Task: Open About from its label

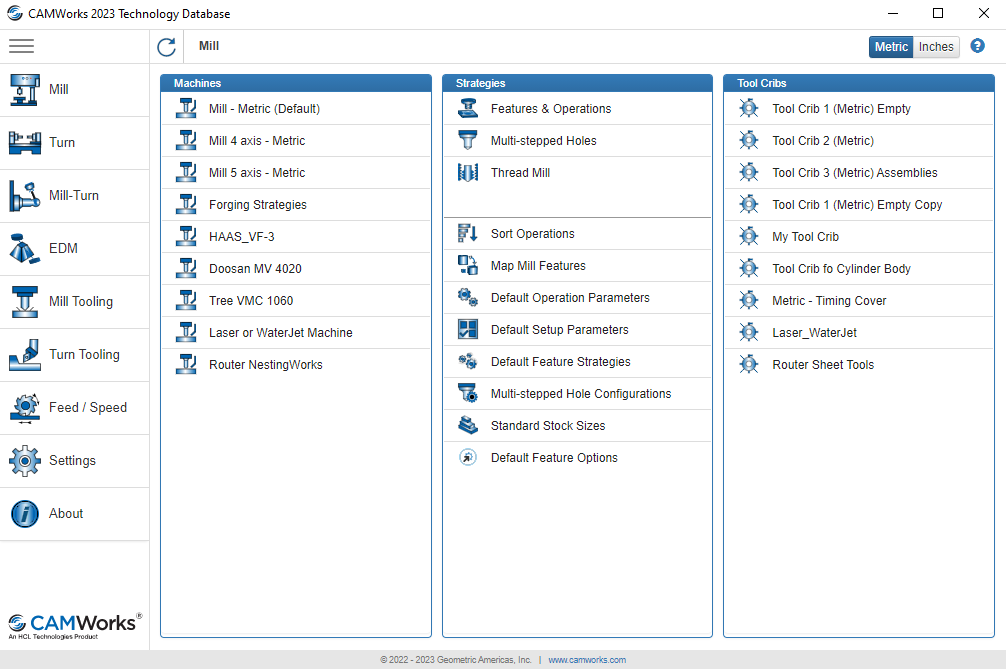Action: [66, 513]
